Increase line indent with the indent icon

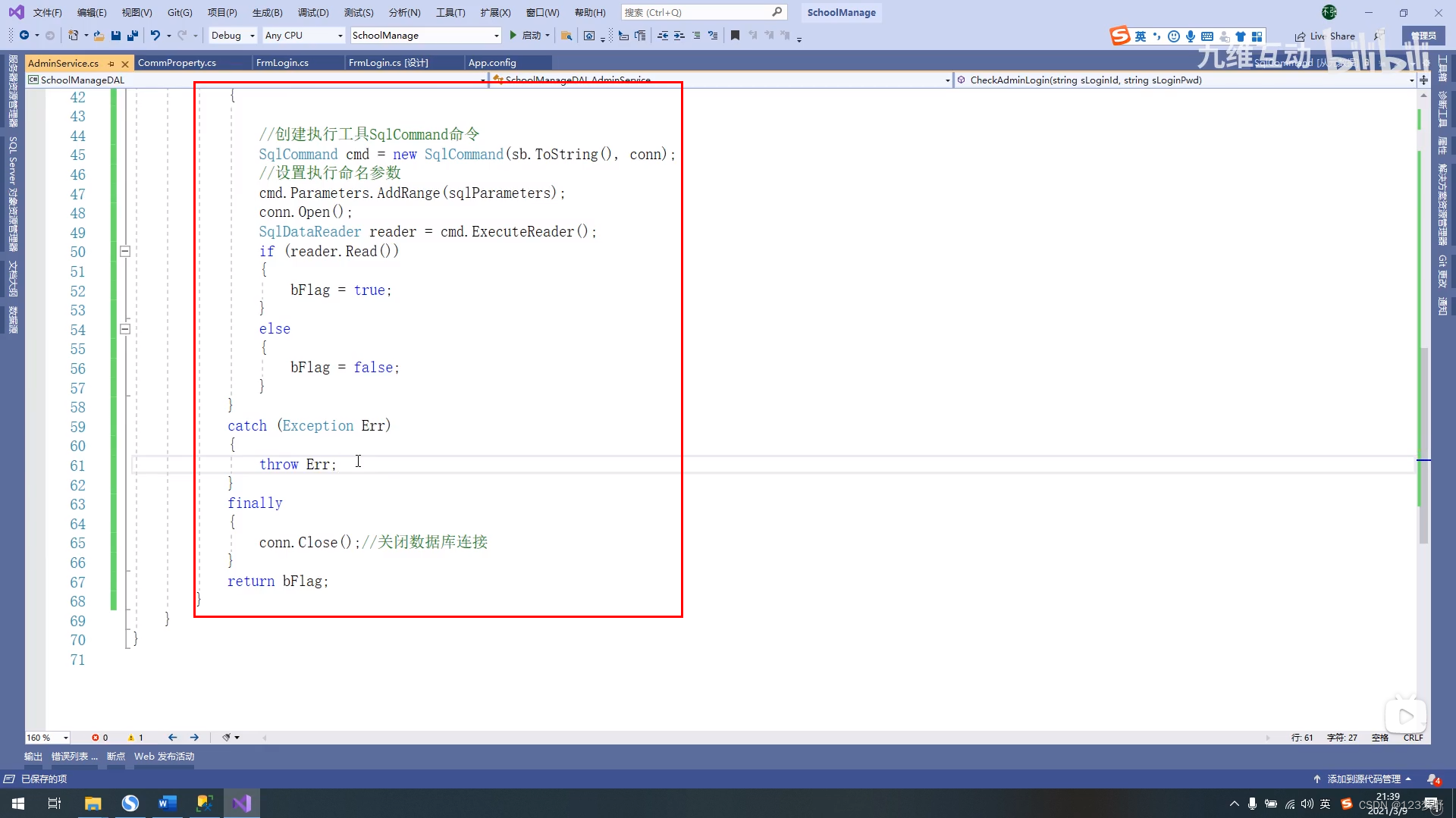(x=679, y=36)
